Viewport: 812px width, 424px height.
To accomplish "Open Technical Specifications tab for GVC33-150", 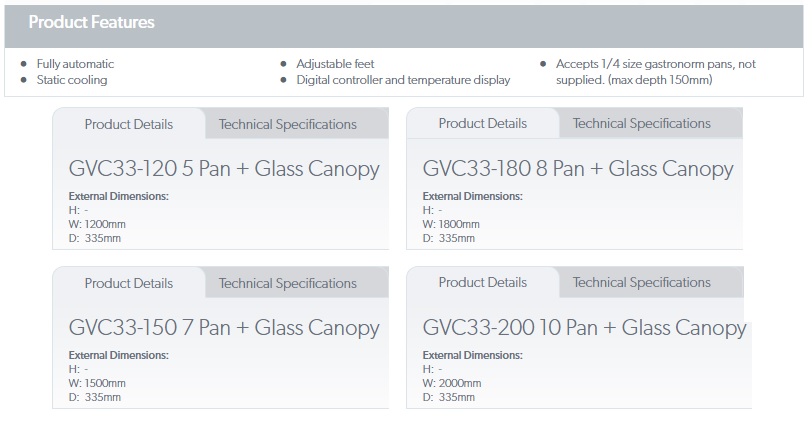I will (288, 284).
